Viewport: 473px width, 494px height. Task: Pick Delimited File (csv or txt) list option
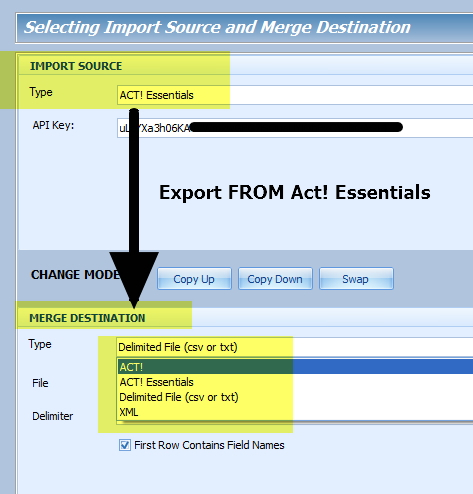(295, 397)
